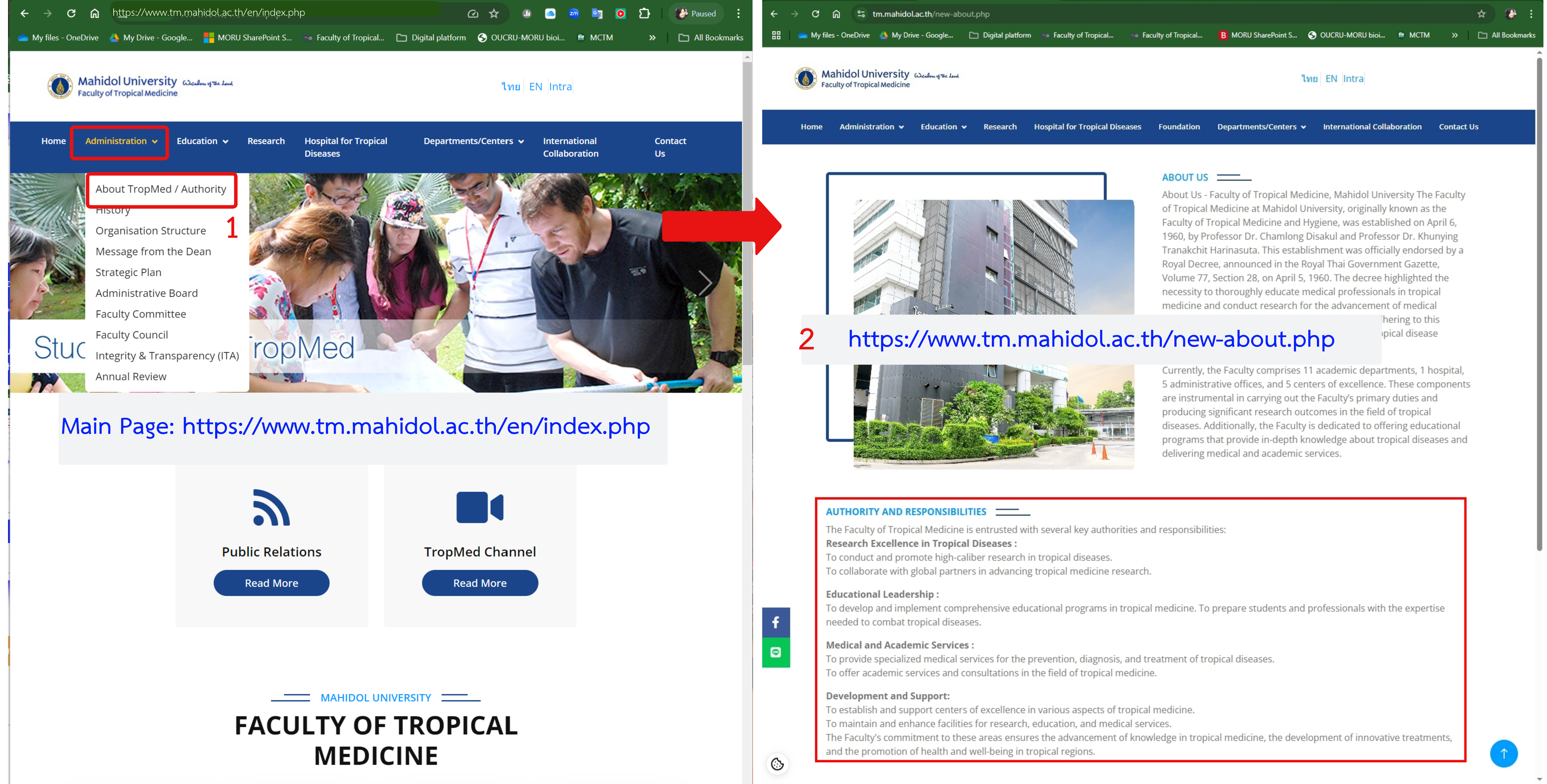Go back in the left browser window
Viewport: 1547px width, 784px height.
click(25, 13)
